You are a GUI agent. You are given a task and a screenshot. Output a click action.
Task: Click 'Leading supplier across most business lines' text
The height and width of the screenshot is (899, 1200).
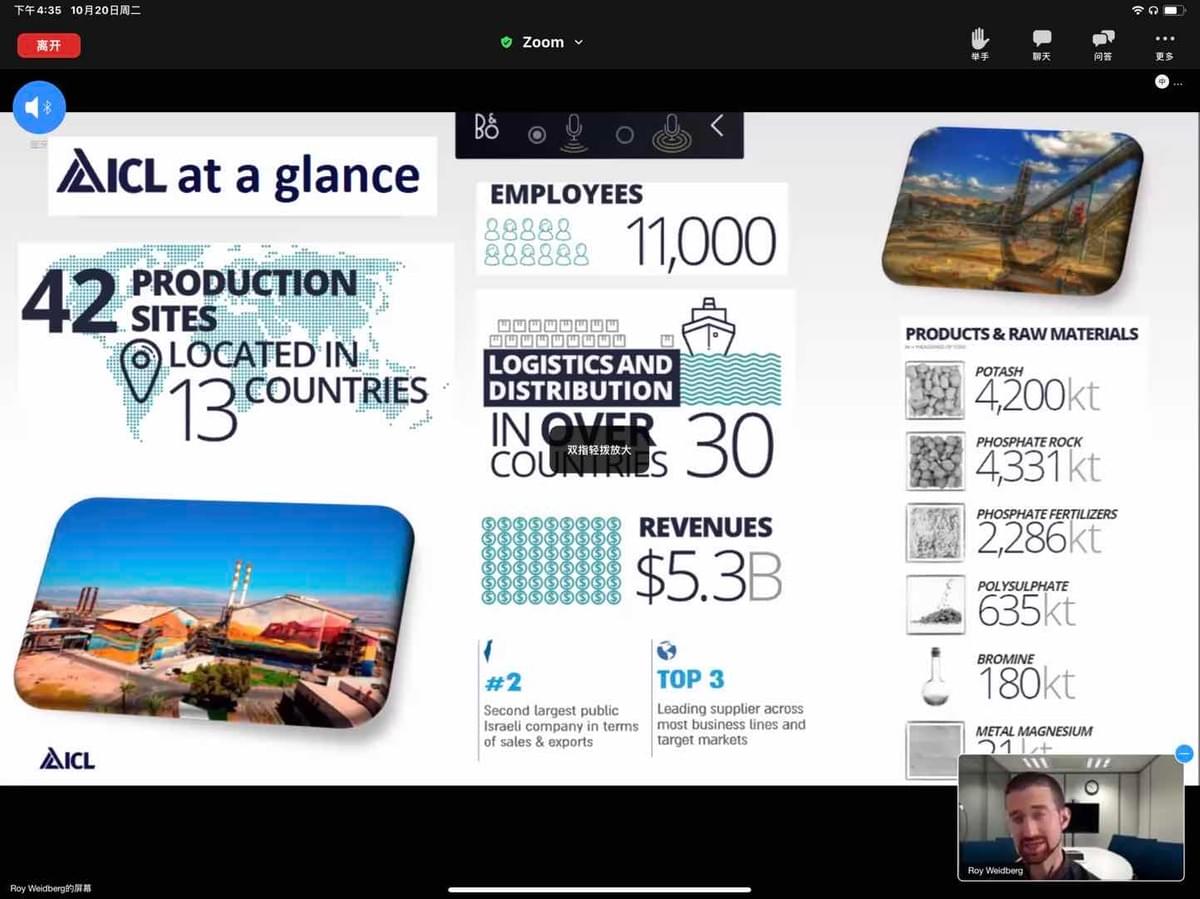click(731, 724)
